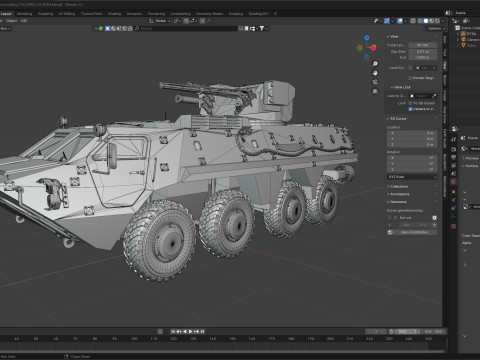Edit the clip End value field

(422, 57)
